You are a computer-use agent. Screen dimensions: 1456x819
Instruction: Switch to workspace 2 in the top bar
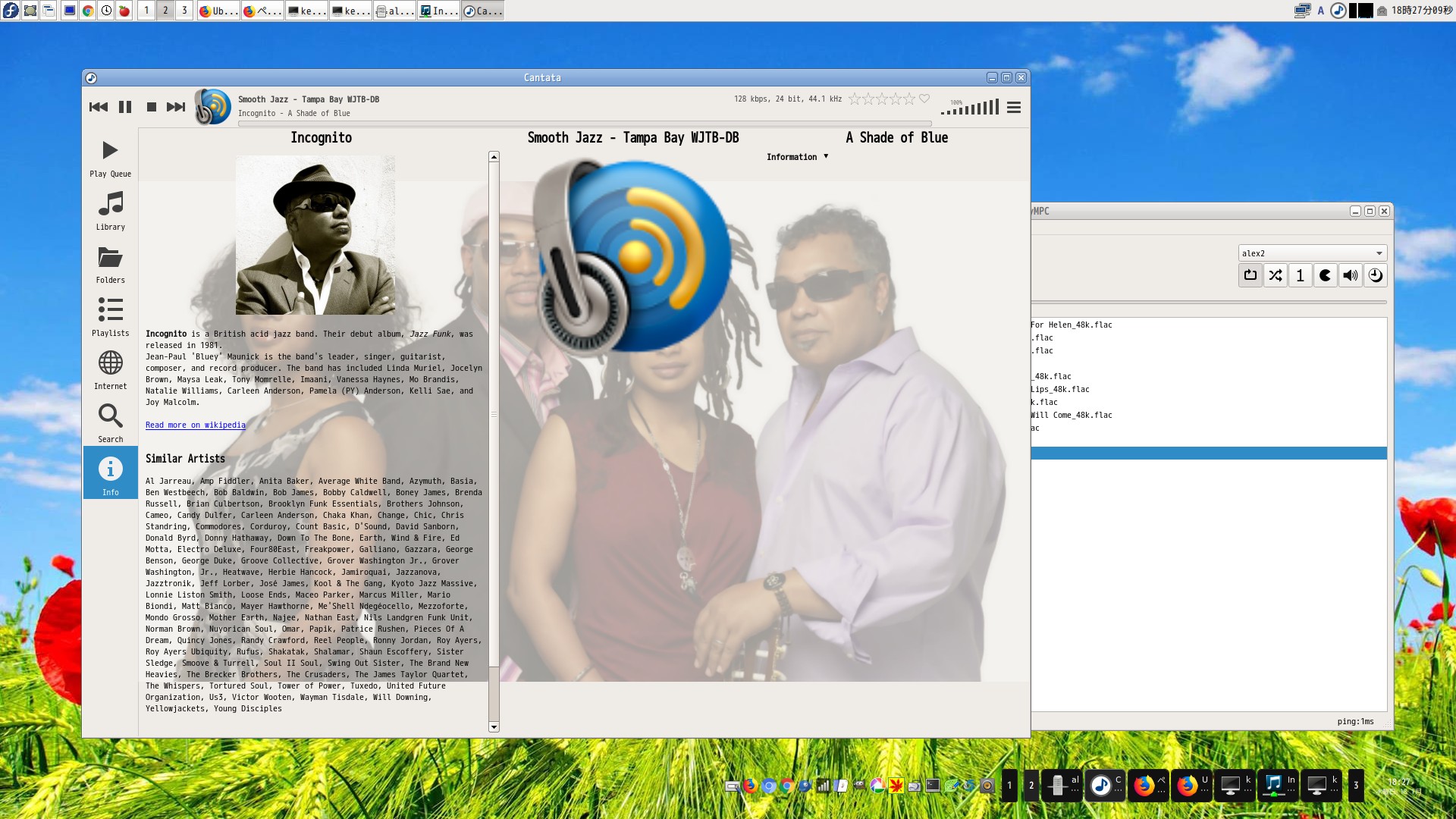[165, 11]
